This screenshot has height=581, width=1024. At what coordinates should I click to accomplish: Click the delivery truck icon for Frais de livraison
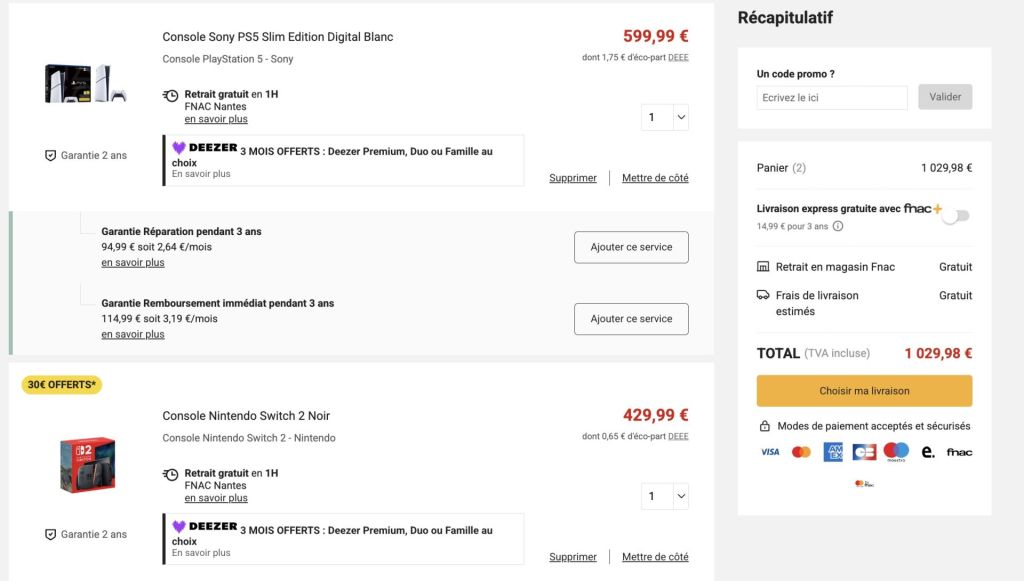pos(763,295)
